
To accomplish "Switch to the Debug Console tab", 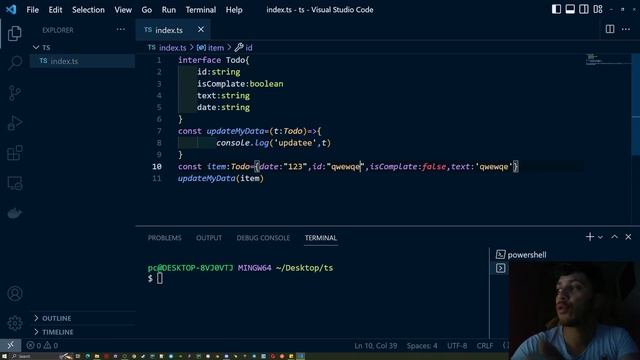I will pos(263,238).
